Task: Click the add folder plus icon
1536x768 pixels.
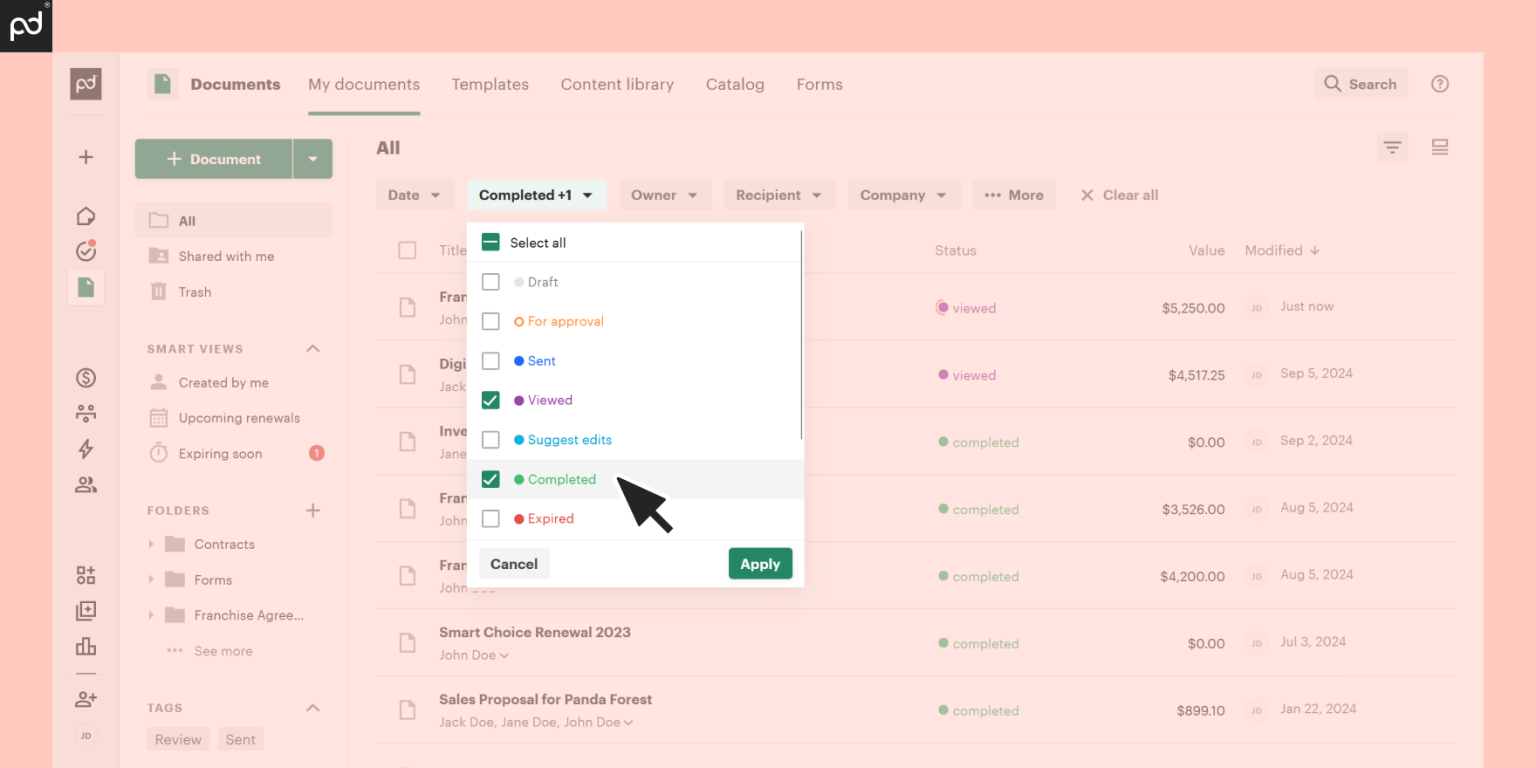Action: (x=313, y=511)
